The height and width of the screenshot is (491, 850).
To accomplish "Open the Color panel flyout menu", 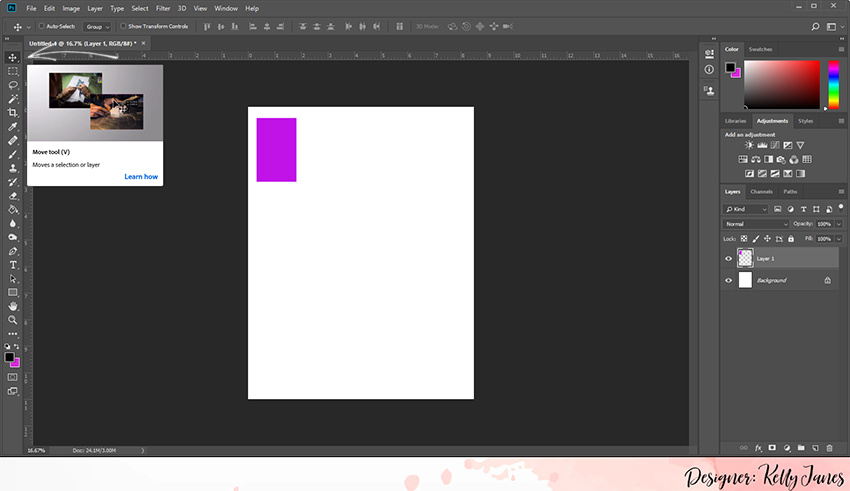I will 841,49.
